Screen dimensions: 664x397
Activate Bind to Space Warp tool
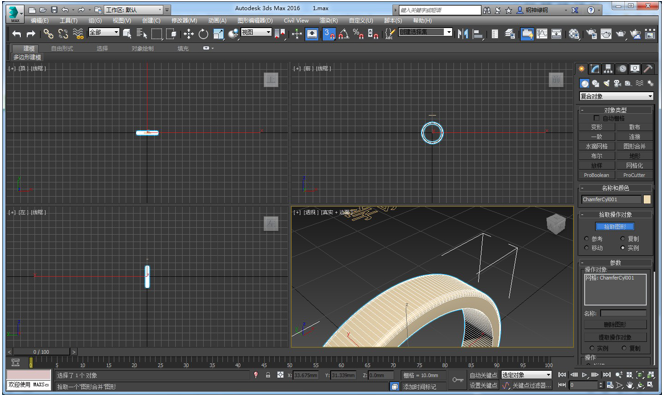pyautogui.click(x=78, y=34)
